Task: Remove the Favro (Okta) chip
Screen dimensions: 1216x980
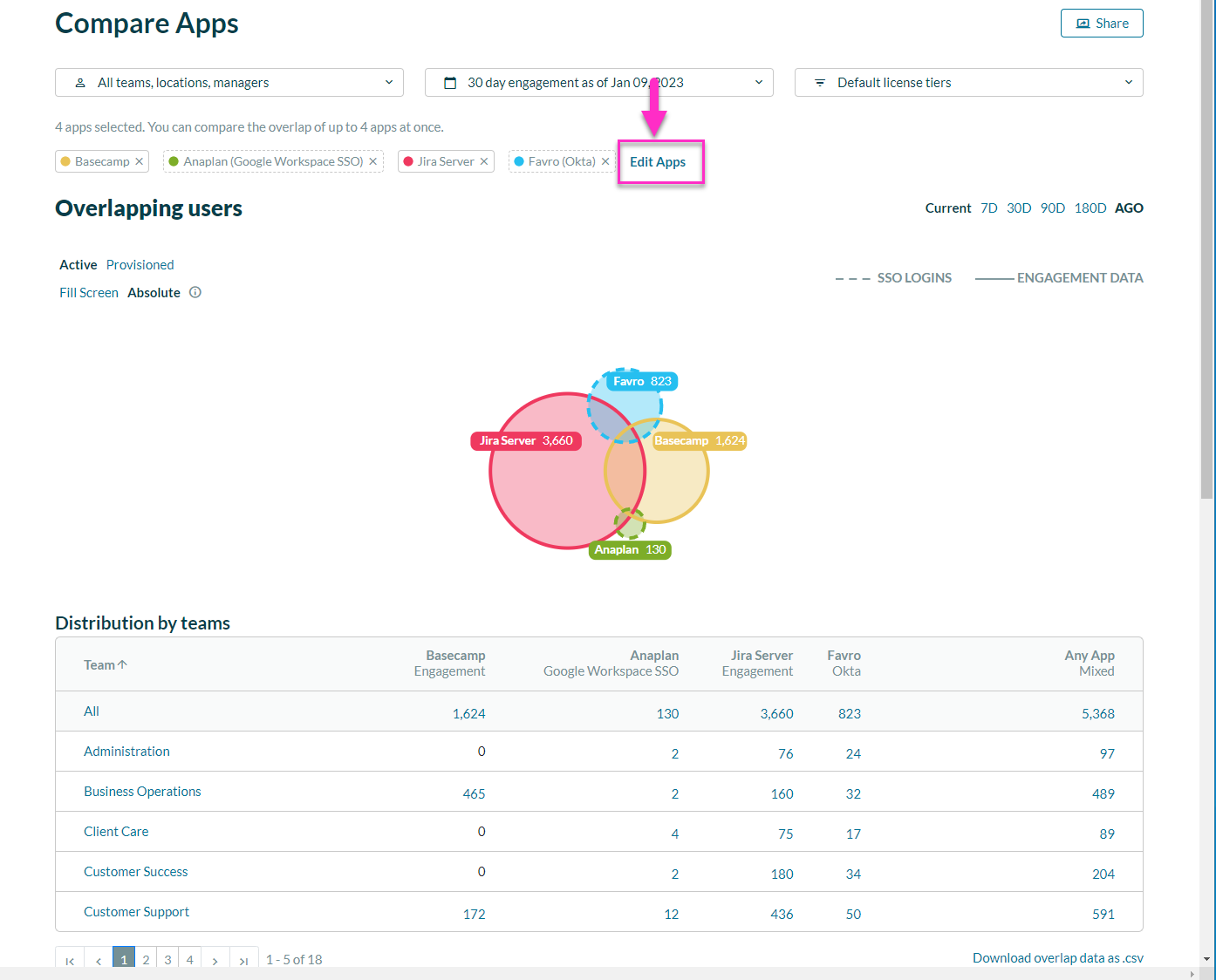Action: point(605,161)
